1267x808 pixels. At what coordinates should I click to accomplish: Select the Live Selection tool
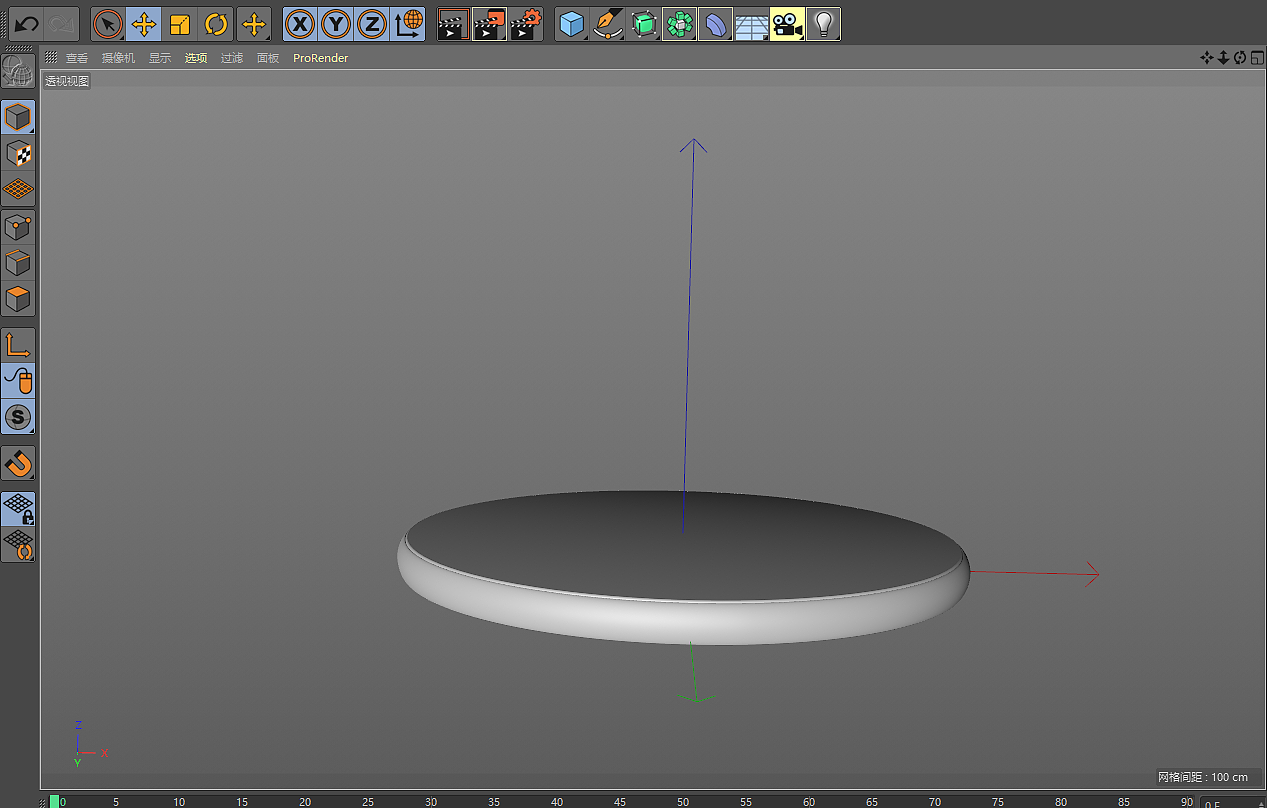tap(108, 24)
